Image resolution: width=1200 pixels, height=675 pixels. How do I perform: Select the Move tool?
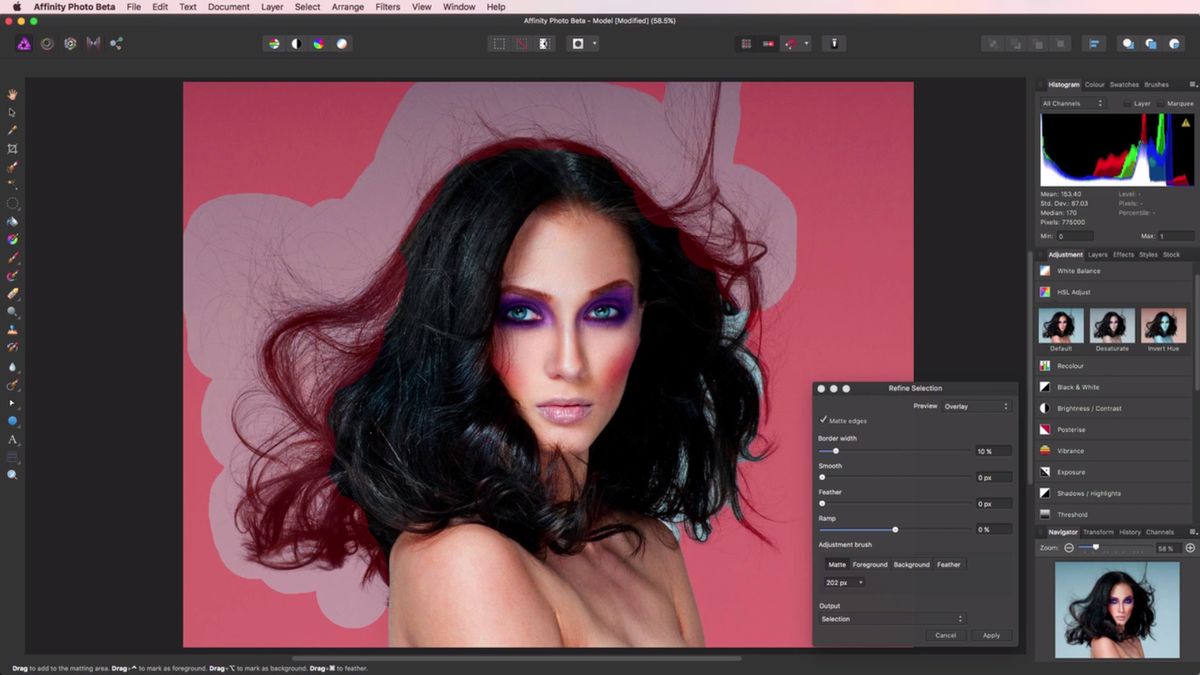pyautogui.click(x=13, y=112)
